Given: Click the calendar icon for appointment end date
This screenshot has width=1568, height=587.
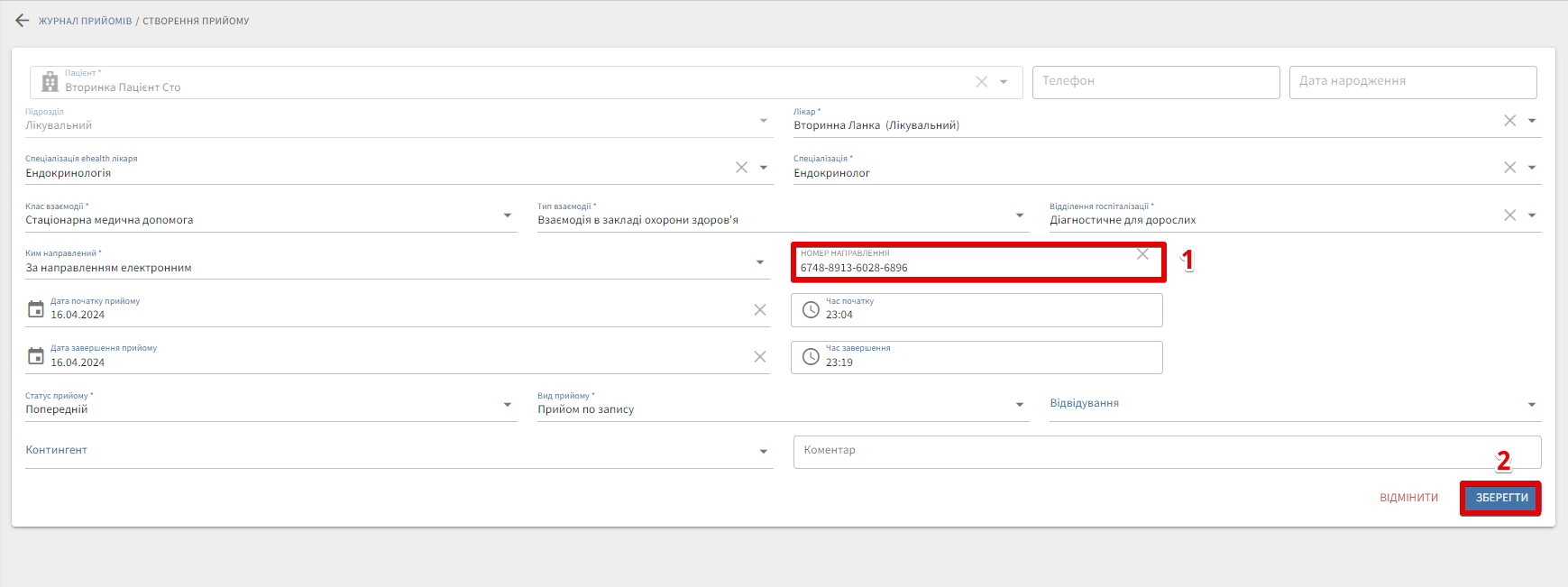Looking at the screenshot, I should pyautogui.click(x=36, y=356).
